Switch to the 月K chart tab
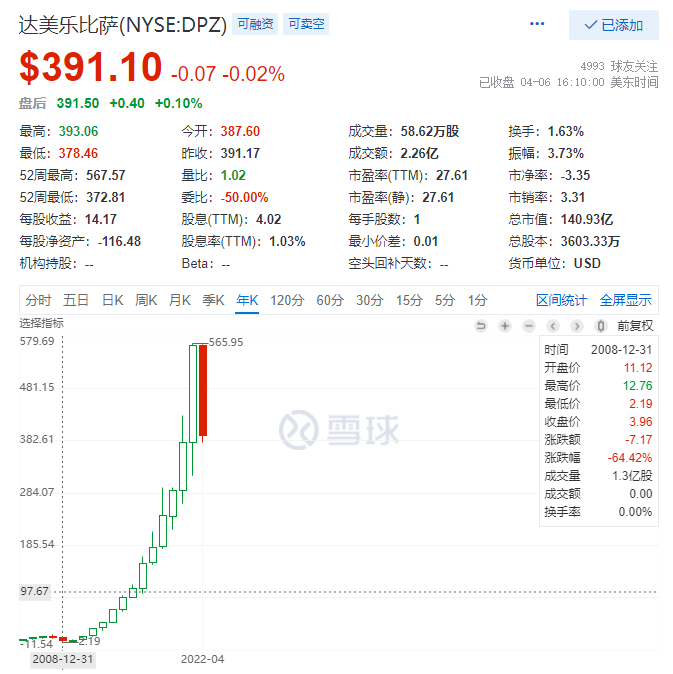The height and width of the screenshot is (674, 673). click(180, 300)
